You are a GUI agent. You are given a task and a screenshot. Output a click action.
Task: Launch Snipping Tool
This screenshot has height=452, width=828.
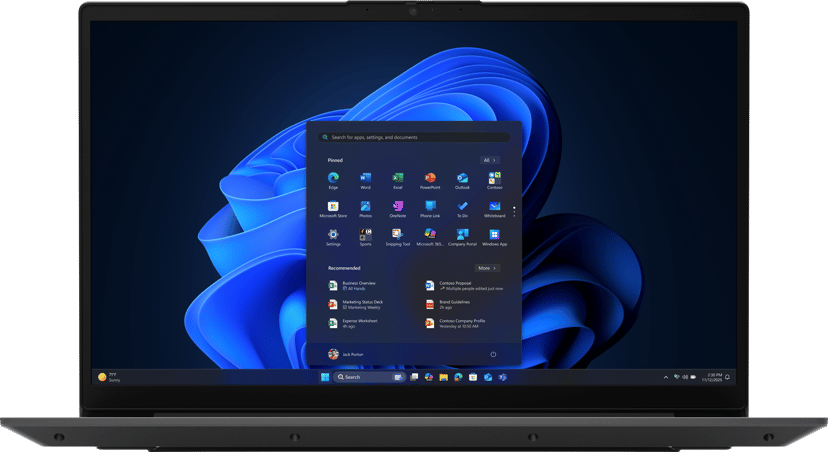(398, 237)
